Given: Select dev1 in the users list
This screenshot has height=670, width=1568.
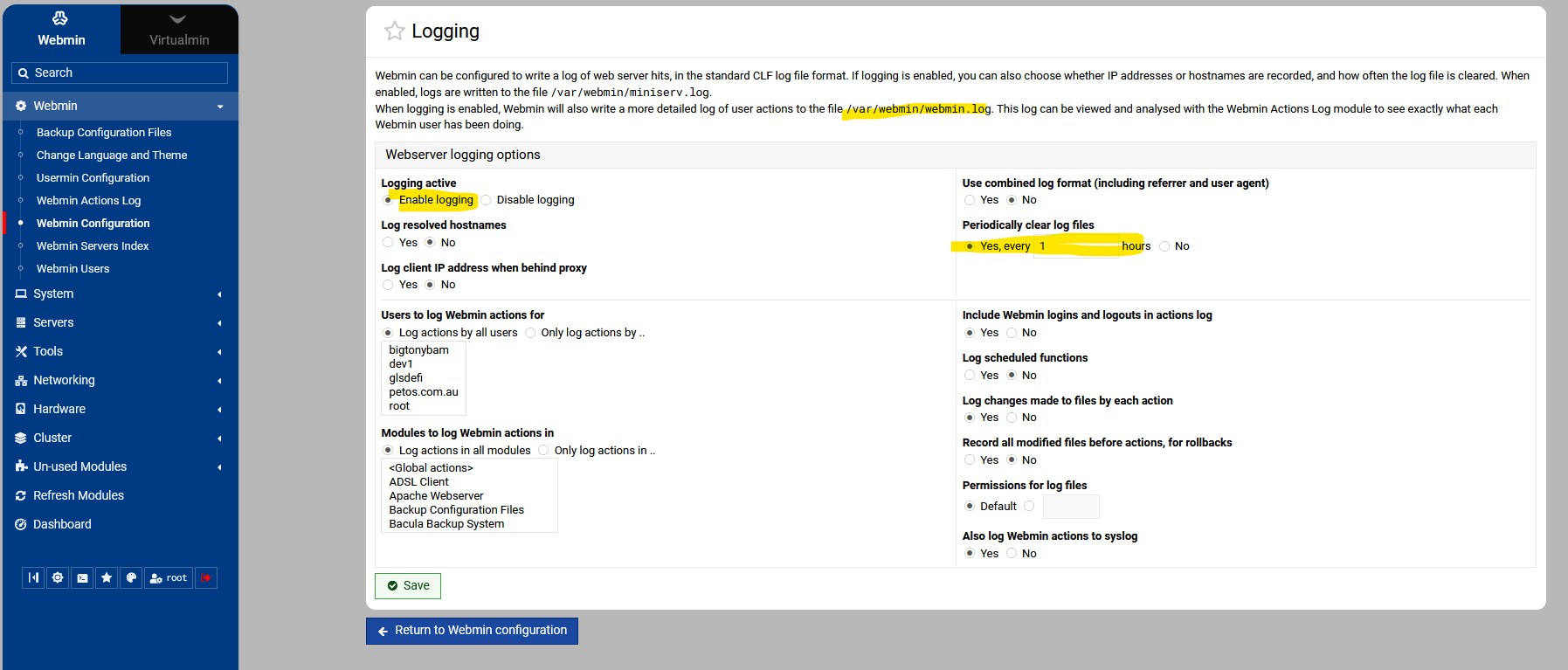Looking at the screenshot, I should [x=401, y=364].
